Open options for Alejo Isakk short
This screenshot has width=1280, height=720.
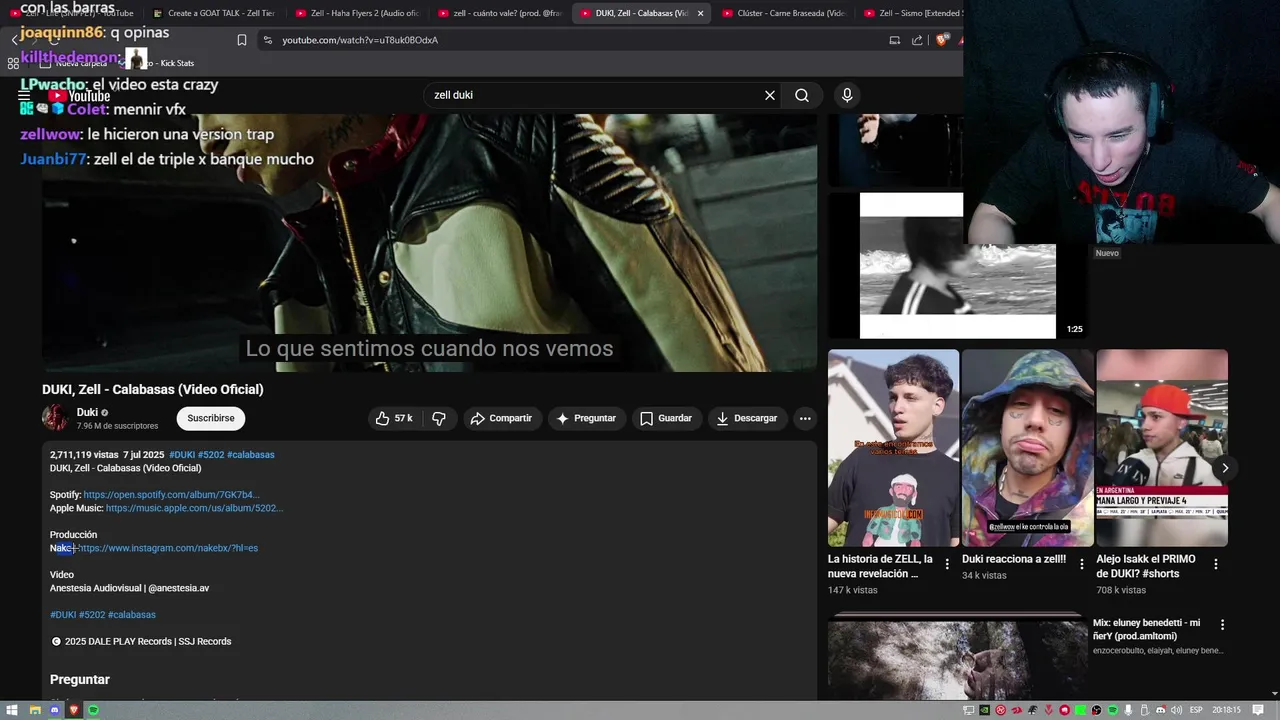tap(1216, 564)
